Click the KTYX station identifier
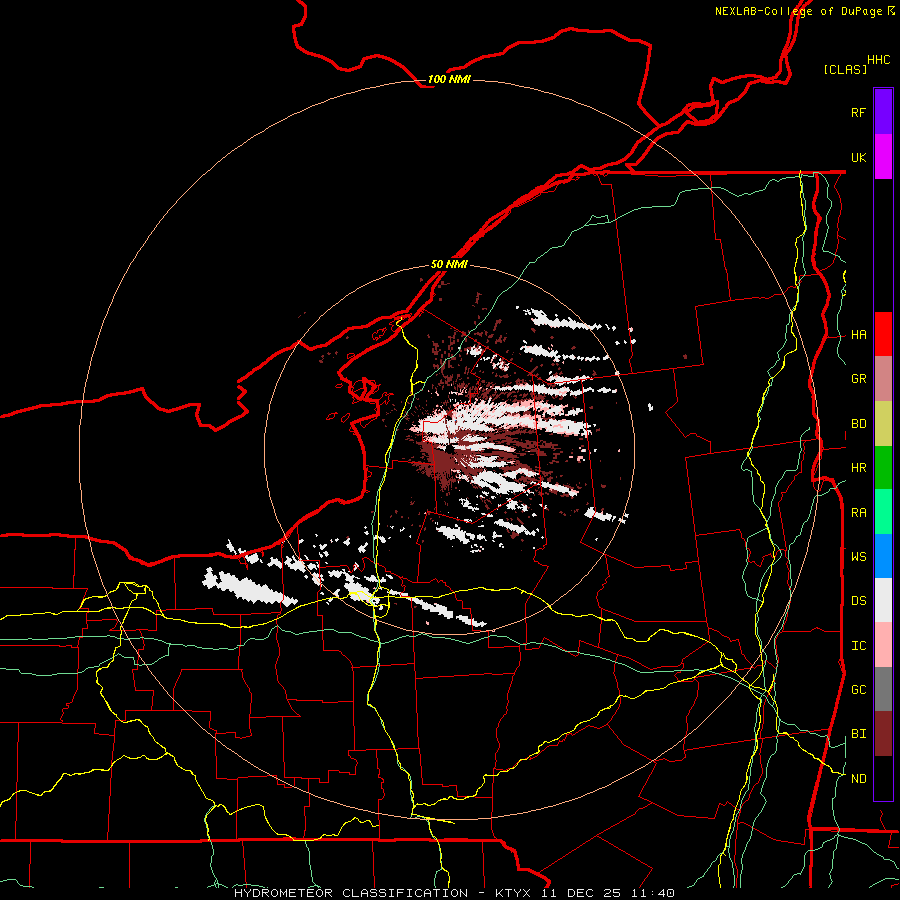 point(514,893)
